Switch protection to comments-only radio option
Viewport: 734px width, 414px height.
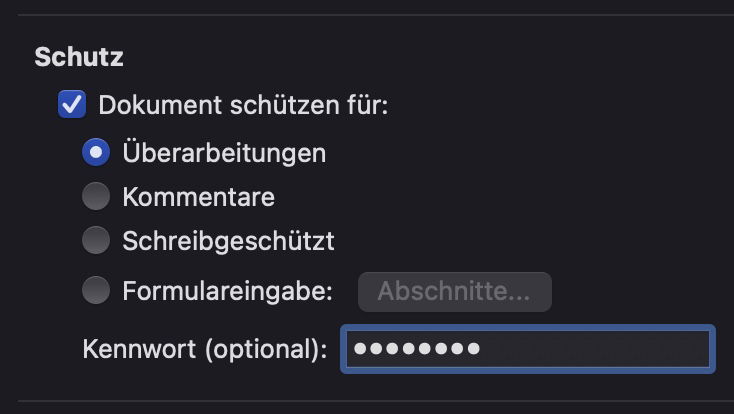pos(96,197)
